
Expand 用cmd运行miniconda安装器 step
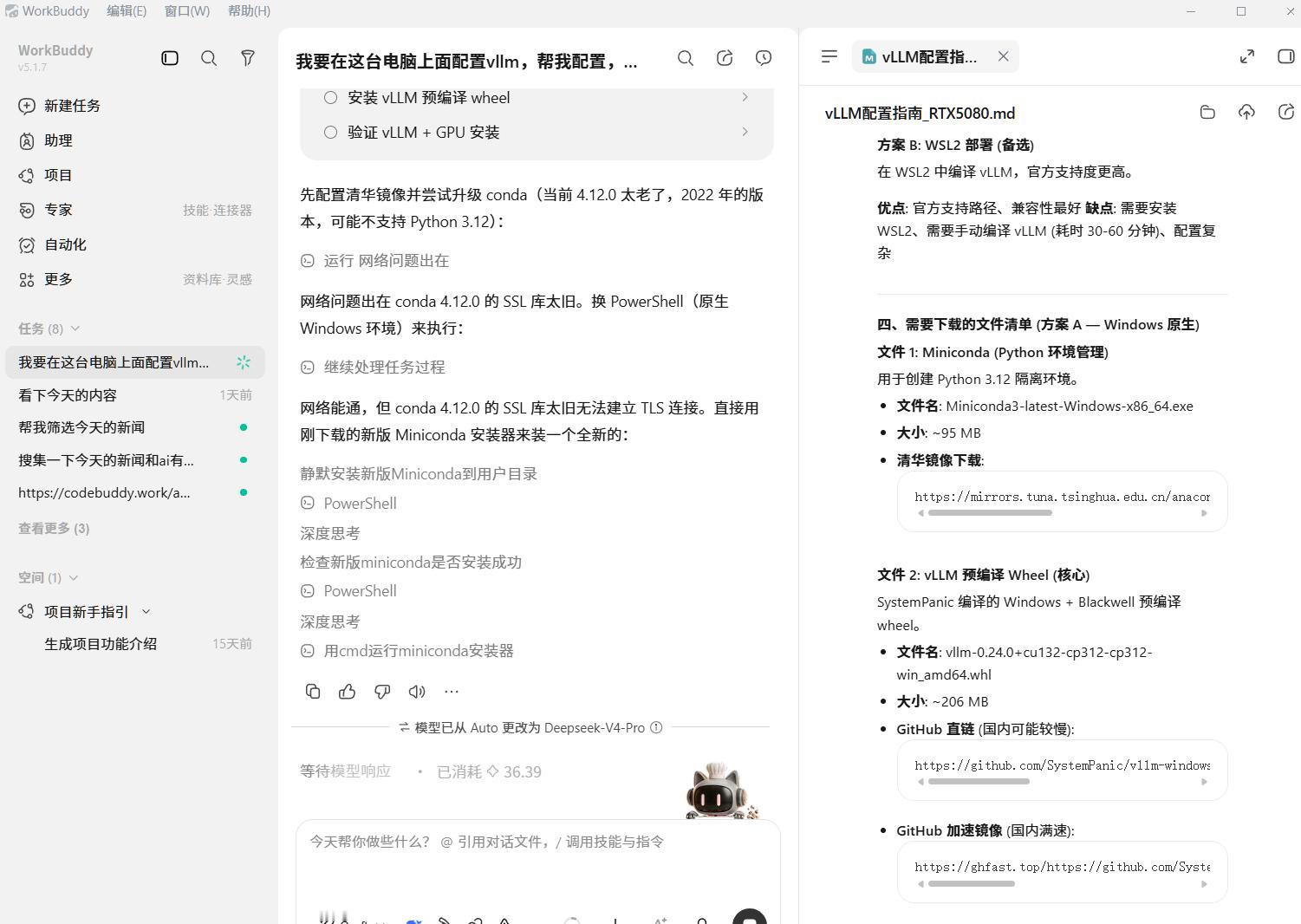[407, 651]
